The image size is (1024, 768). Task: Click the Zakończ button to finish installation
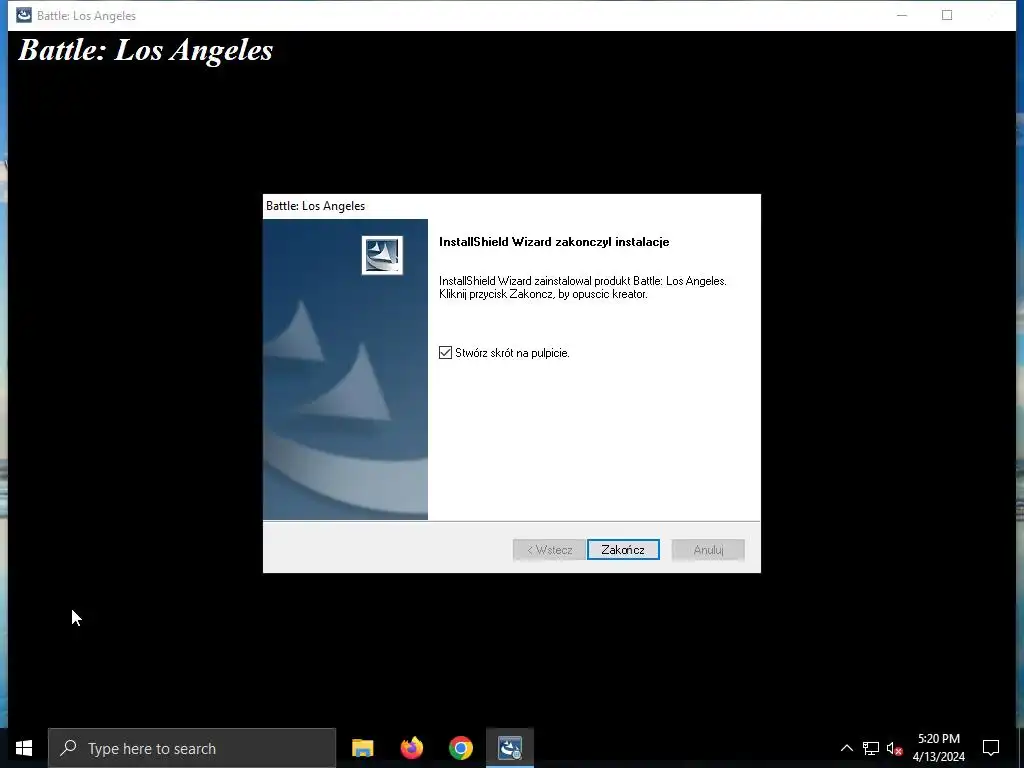point(623,550)
